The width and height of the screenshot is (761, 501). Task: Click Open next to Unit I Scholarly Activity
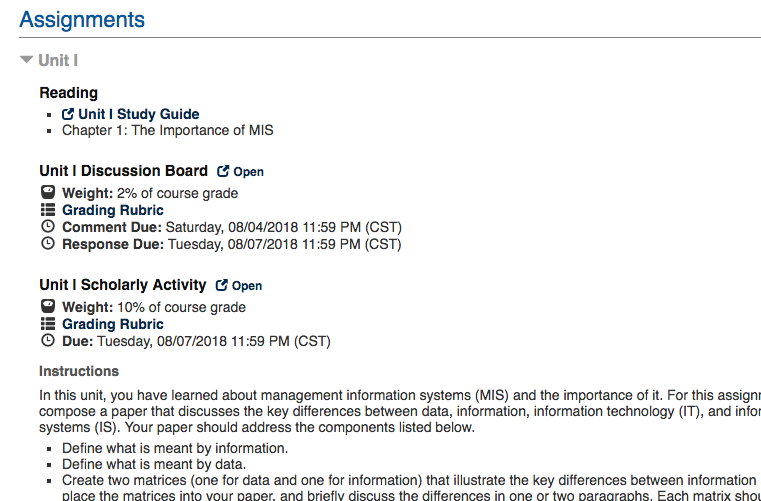click(247, 286)
